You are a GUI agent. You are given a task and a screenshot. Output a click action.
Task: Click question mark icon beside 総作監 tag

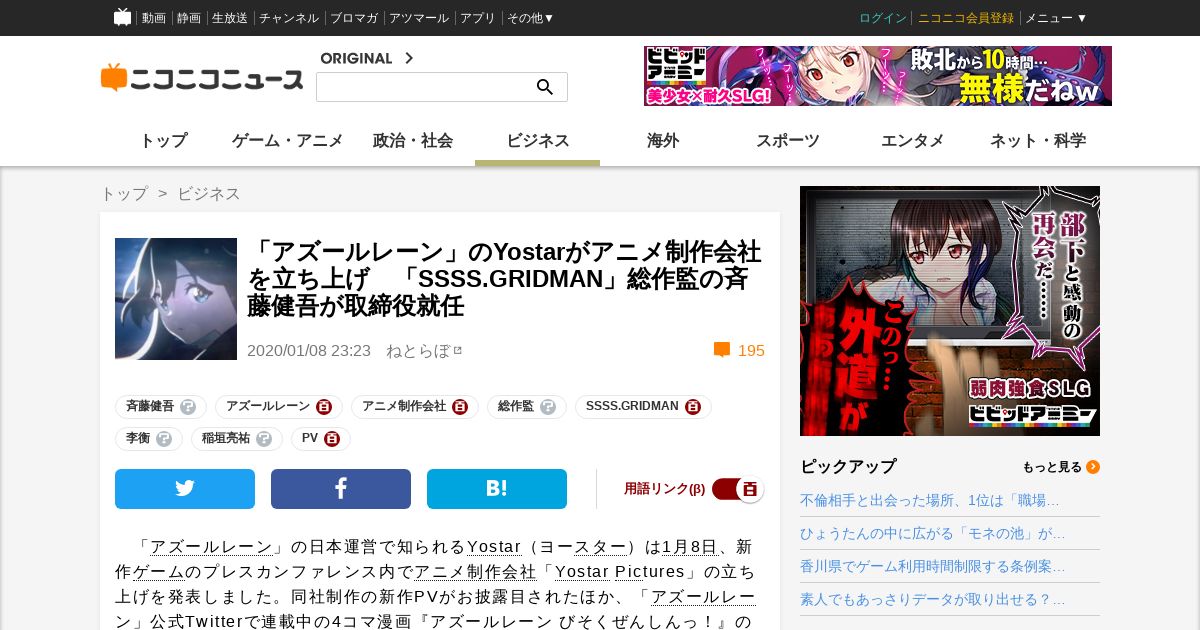548,407
